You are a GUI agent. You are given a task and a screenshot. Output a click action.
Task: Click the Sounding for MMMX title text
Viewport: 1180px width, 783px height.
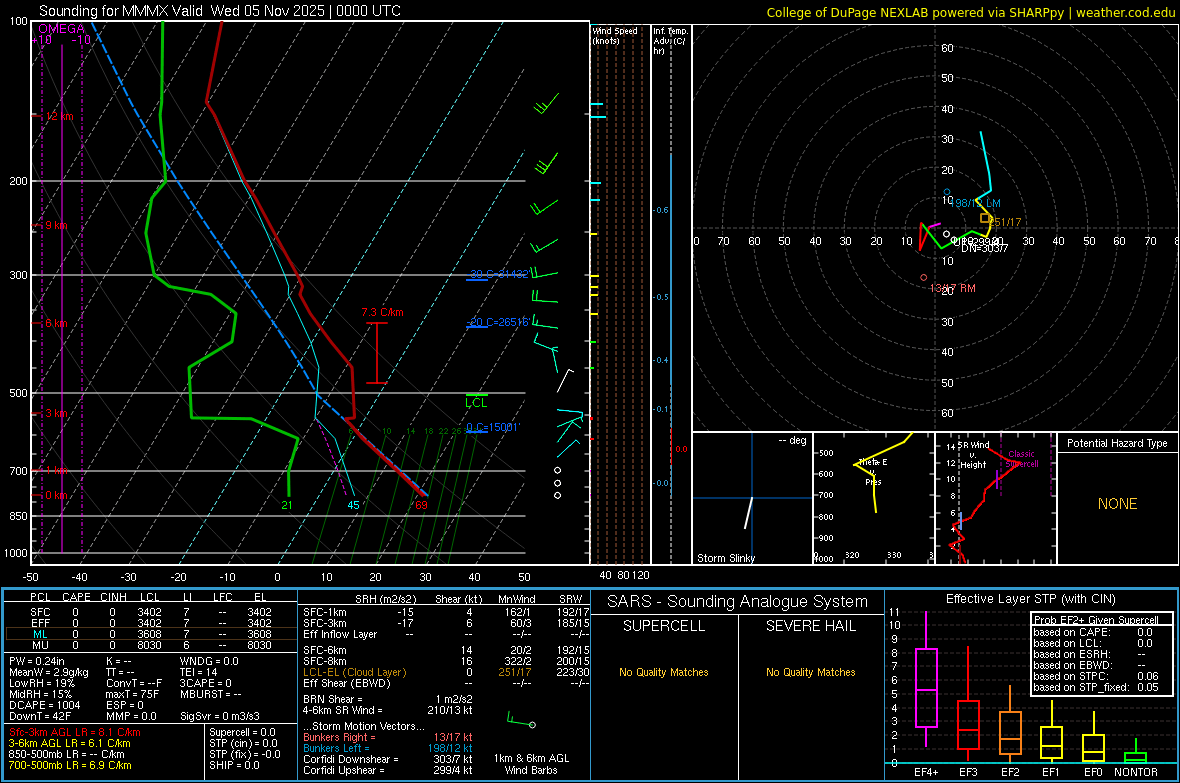tap(220, 11)
